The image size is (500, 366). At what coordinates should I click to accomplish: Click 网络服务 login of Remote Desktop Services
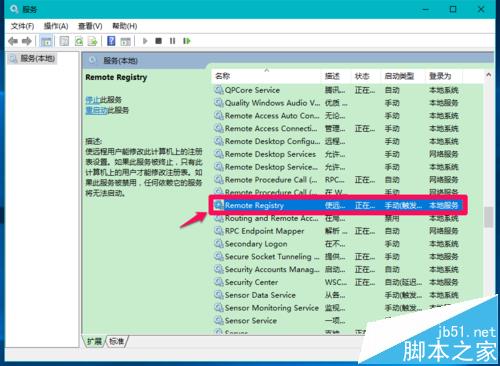444,154
